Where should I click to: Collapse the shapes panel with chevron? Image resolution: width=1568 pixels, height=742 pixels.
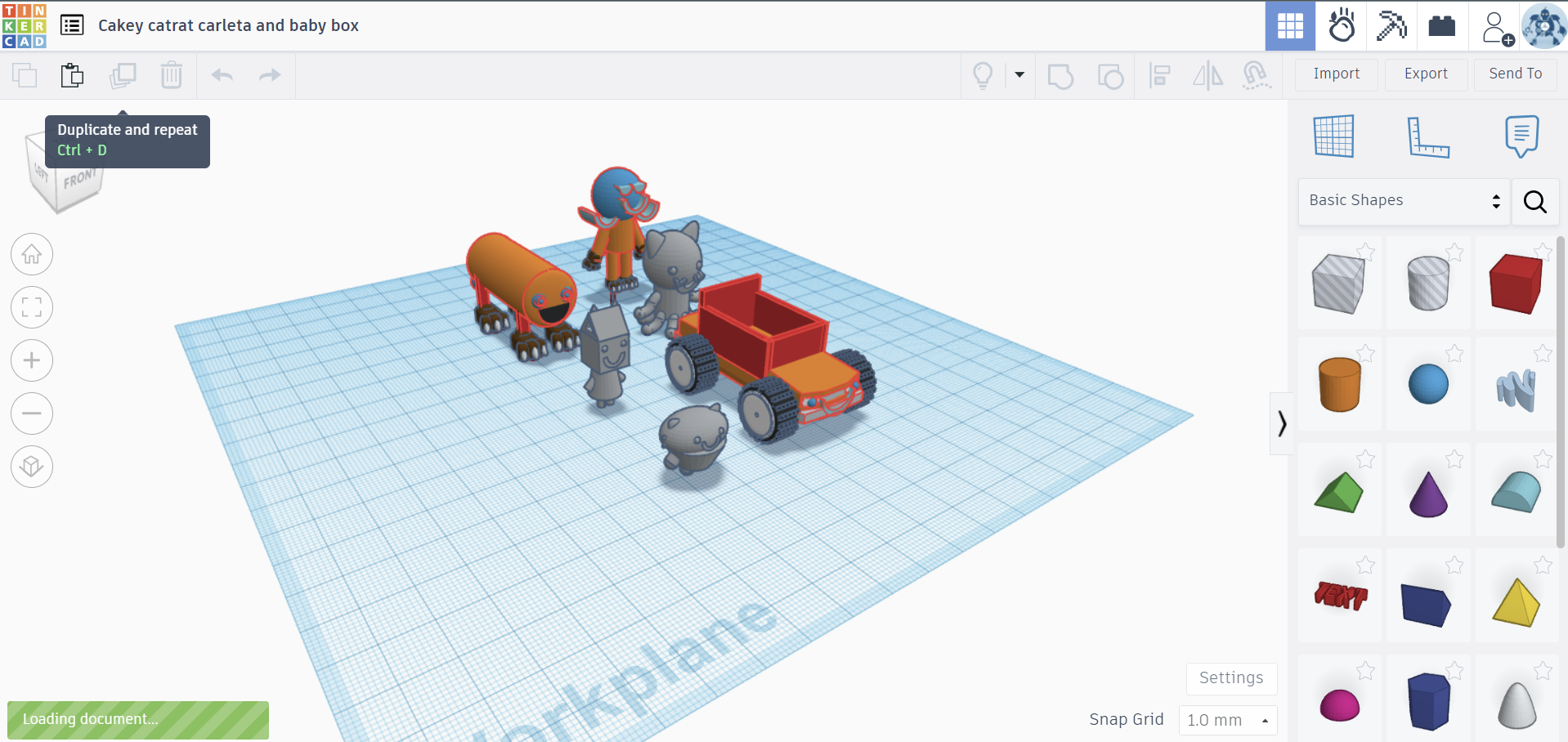1281,423
